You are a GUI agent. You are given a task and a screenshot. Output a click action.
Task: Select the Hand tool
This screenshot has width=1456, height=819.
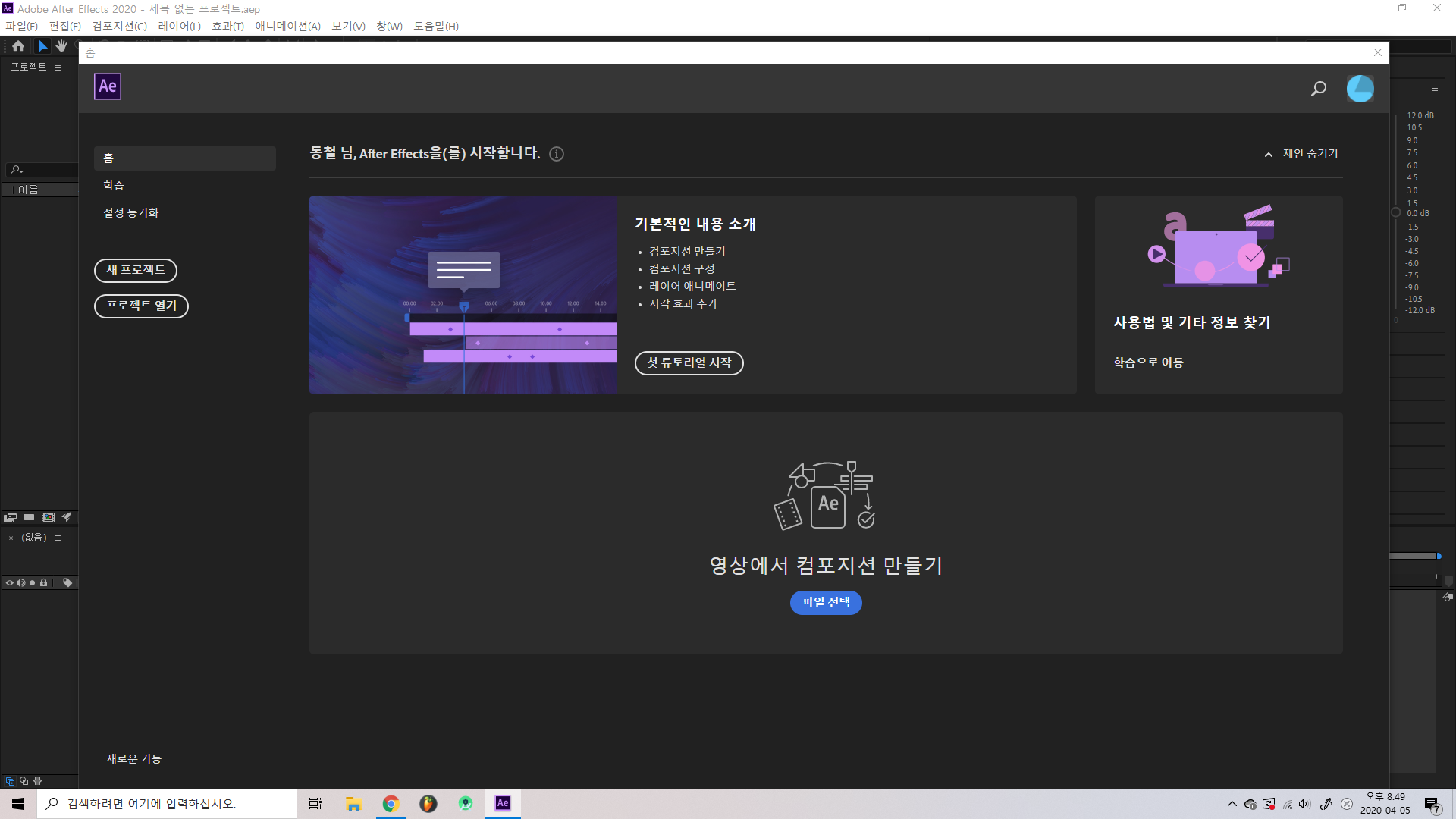pyautogui.click(x=61, y=46)
